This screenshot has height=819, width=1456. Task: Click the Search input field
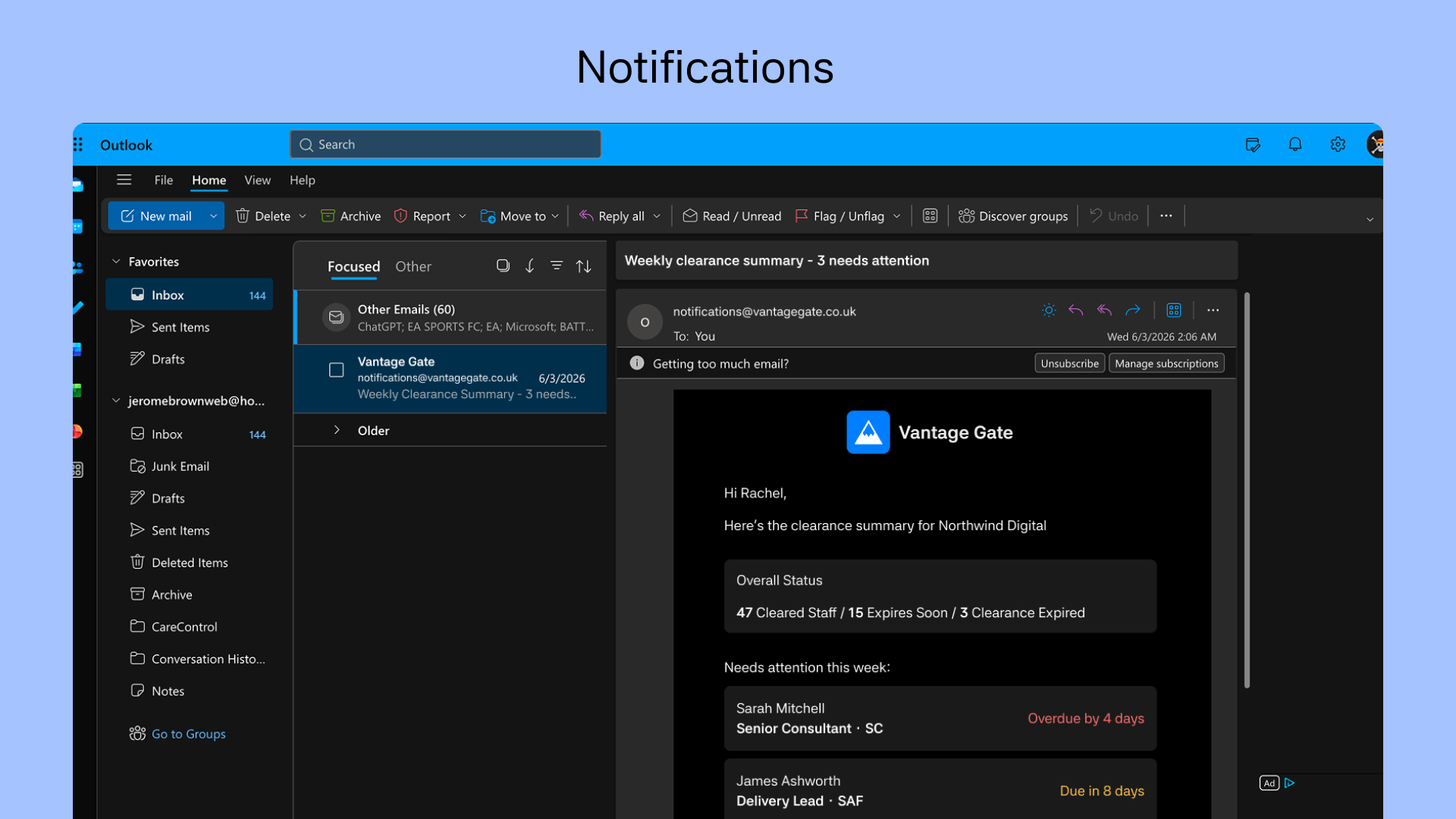[446, 144]
